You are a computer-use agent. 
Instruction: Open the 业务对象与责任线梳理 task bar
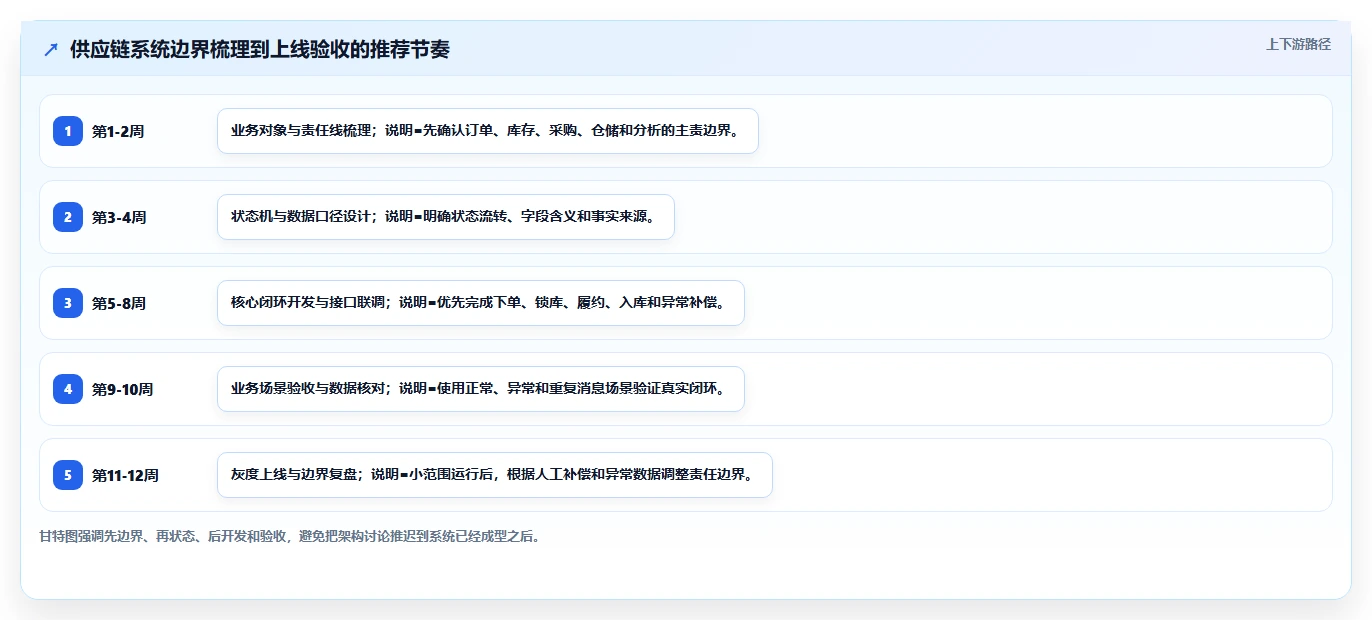click(x=488, y=131)
